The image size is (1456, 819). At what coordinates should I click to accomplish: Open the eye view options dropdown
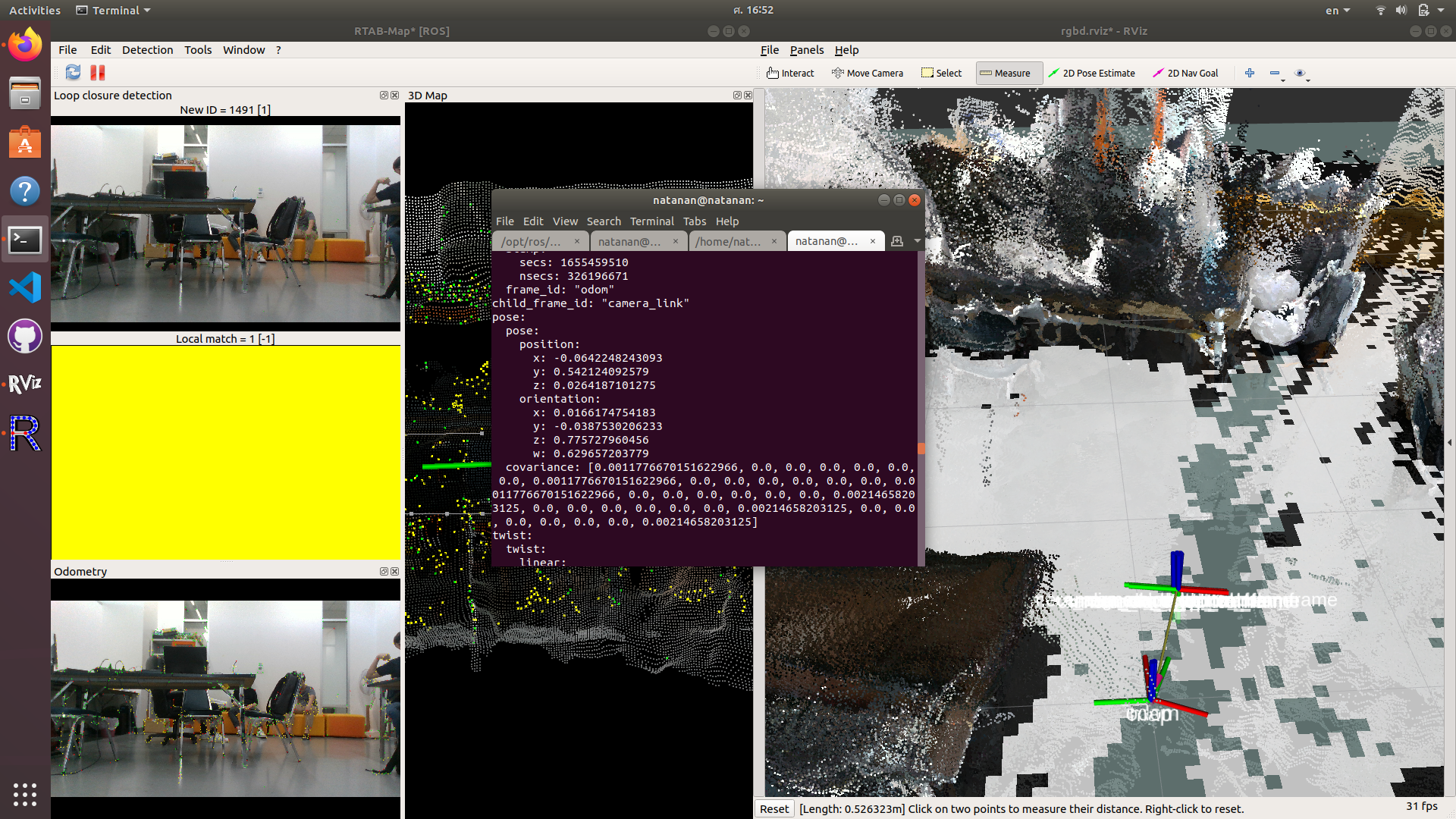point(1303,74)
